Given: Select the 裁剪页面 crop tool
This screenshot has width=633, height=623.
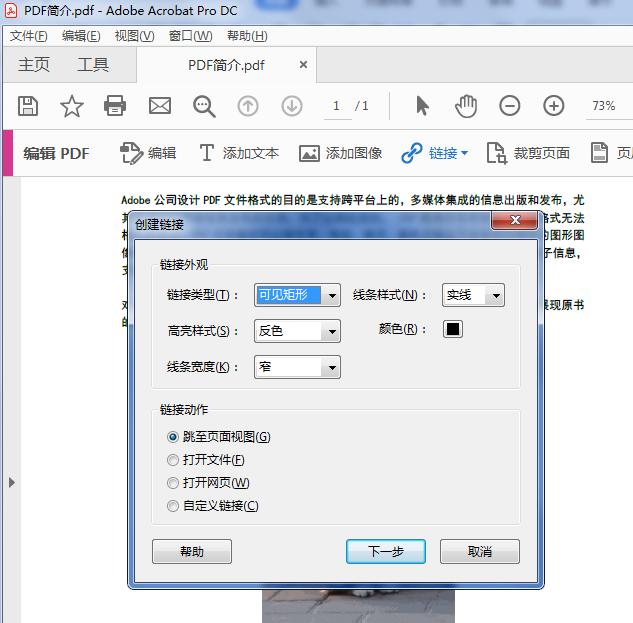Looking at the screenshot, I should [528, 153].
